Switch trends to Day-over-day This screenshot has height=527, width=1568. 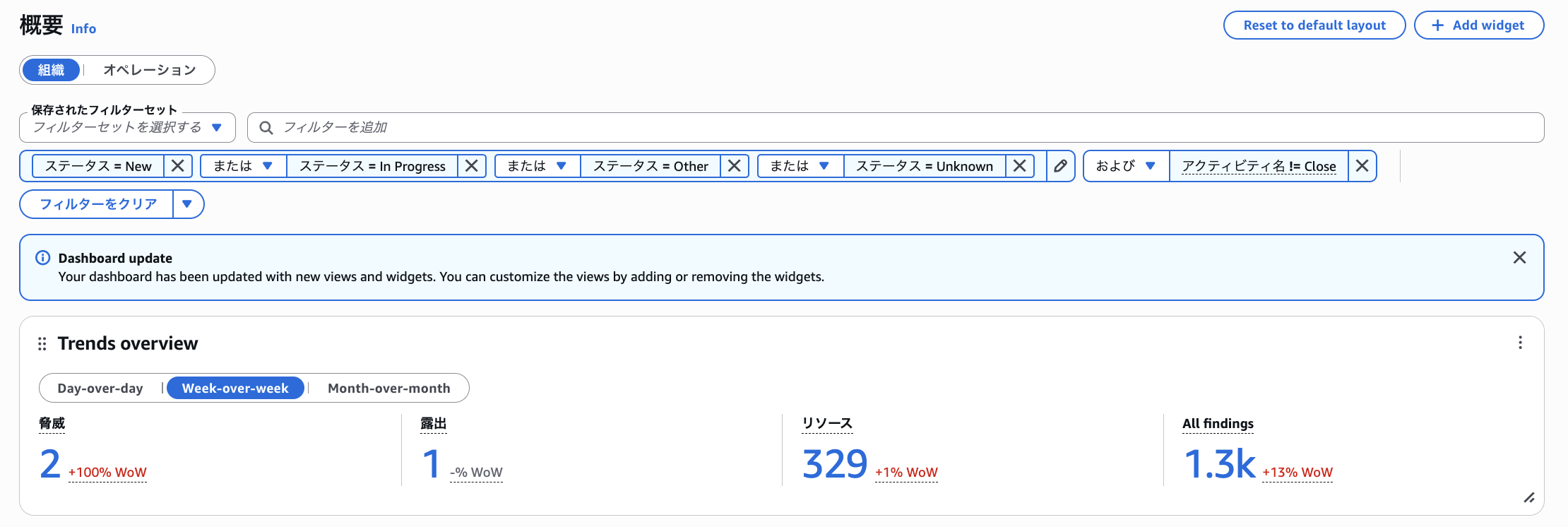click(100, 389)
